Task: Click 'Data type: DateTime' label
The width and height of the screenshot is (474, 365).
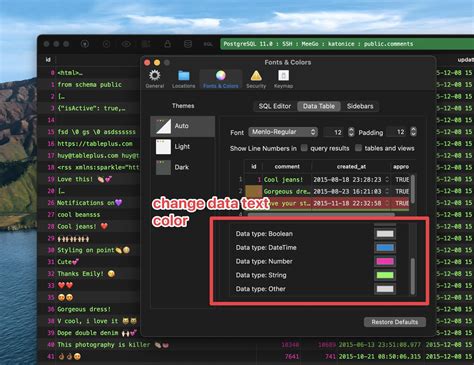Action: 266,248
